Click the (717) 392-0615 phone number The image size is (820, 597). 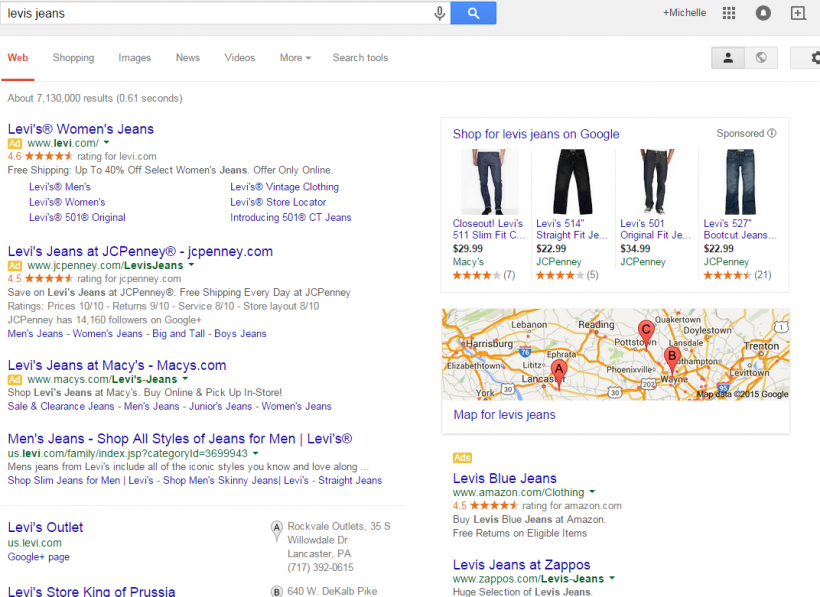click(x=320, y=567)
